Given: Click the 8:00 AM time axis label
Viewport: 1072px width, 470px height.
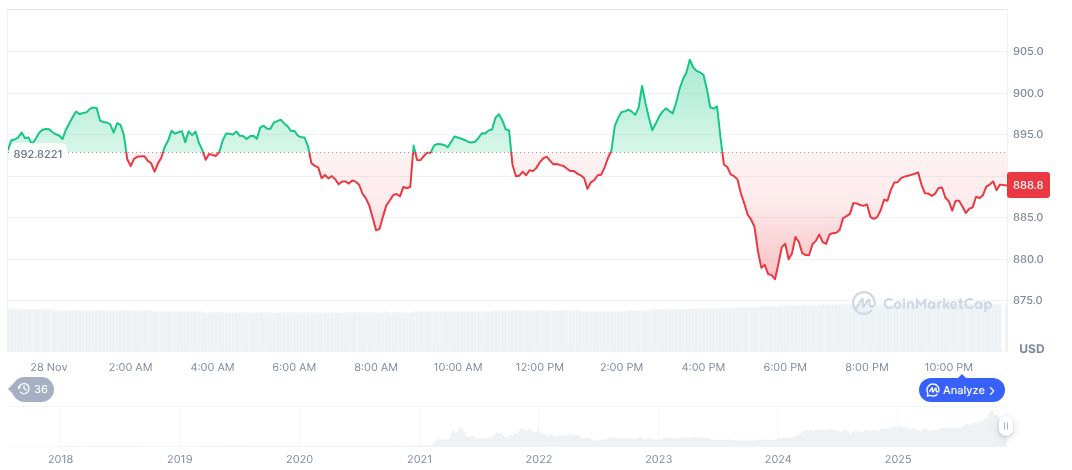Looking at the screenshot, I should pos(376,367).
